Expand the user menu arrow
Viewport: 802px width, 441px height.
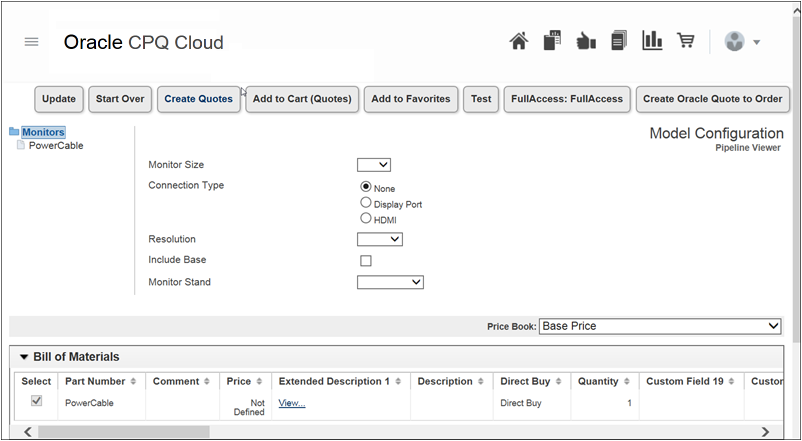tap(756, 42)
